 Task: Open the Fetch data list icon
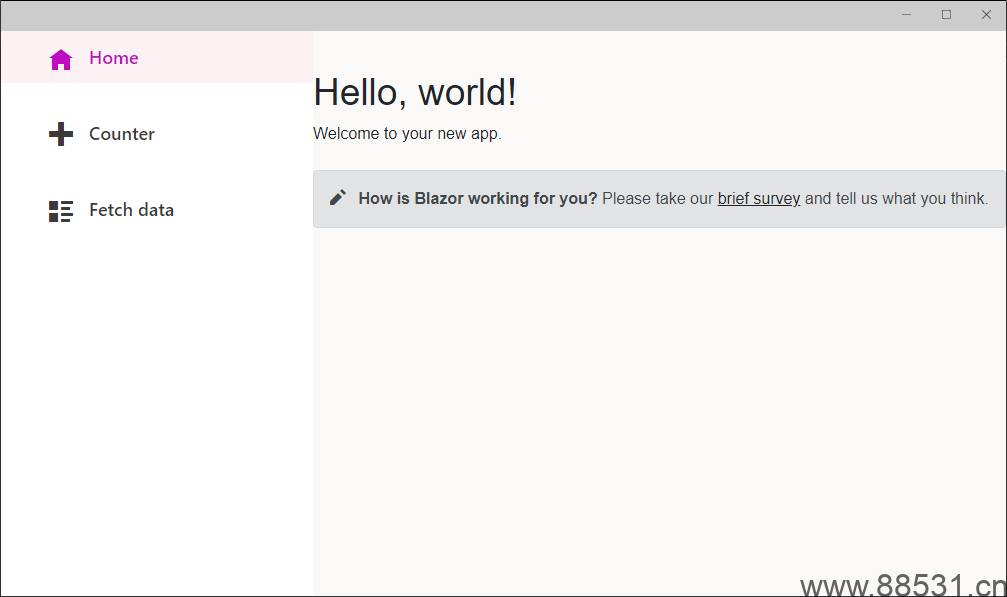61,211
